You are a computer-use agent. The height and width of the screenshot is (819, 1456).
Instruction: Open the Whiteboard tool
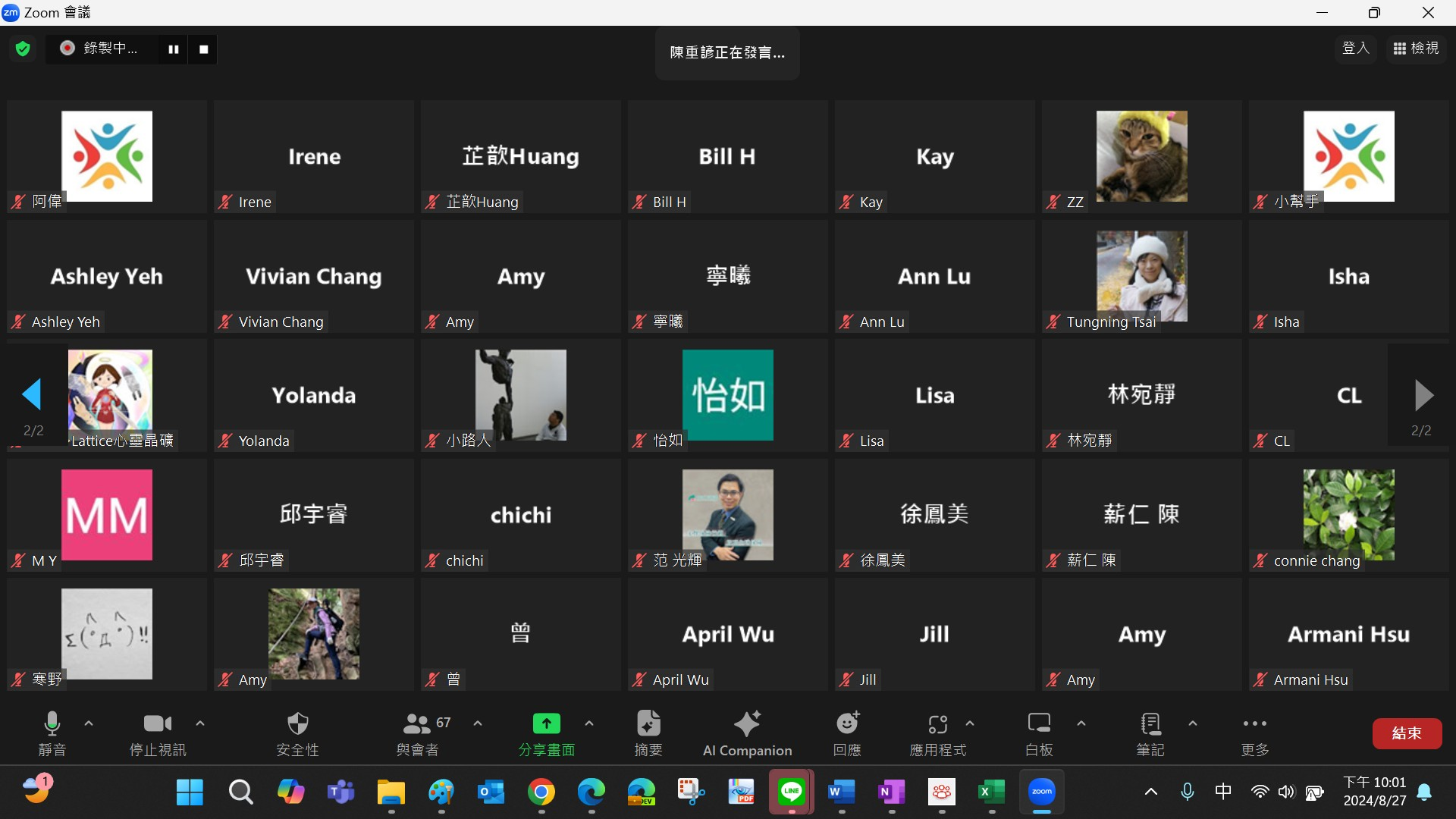1039,733
